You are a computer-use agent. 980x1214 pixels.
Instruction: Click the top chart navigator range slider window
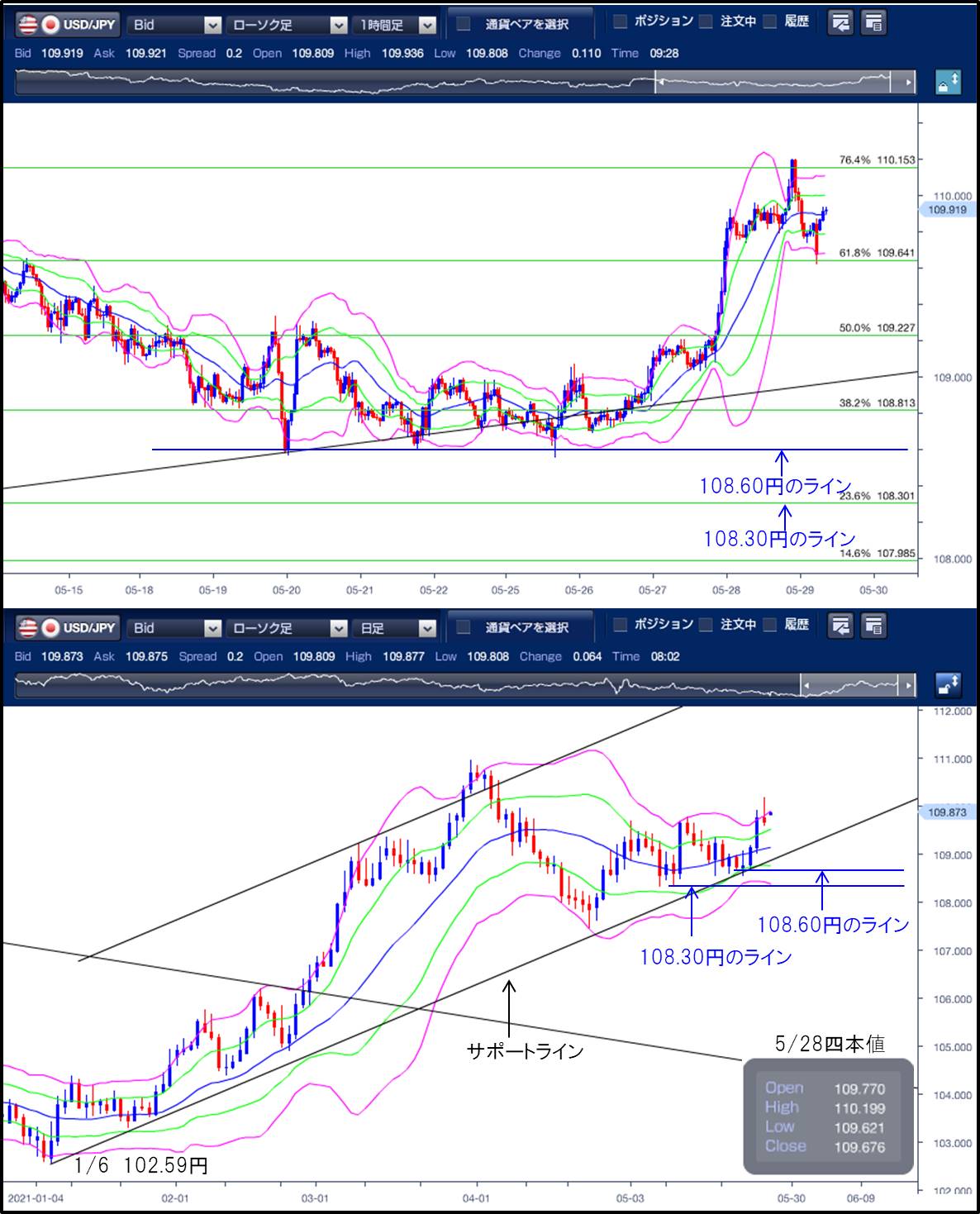(x=773, y=83)
